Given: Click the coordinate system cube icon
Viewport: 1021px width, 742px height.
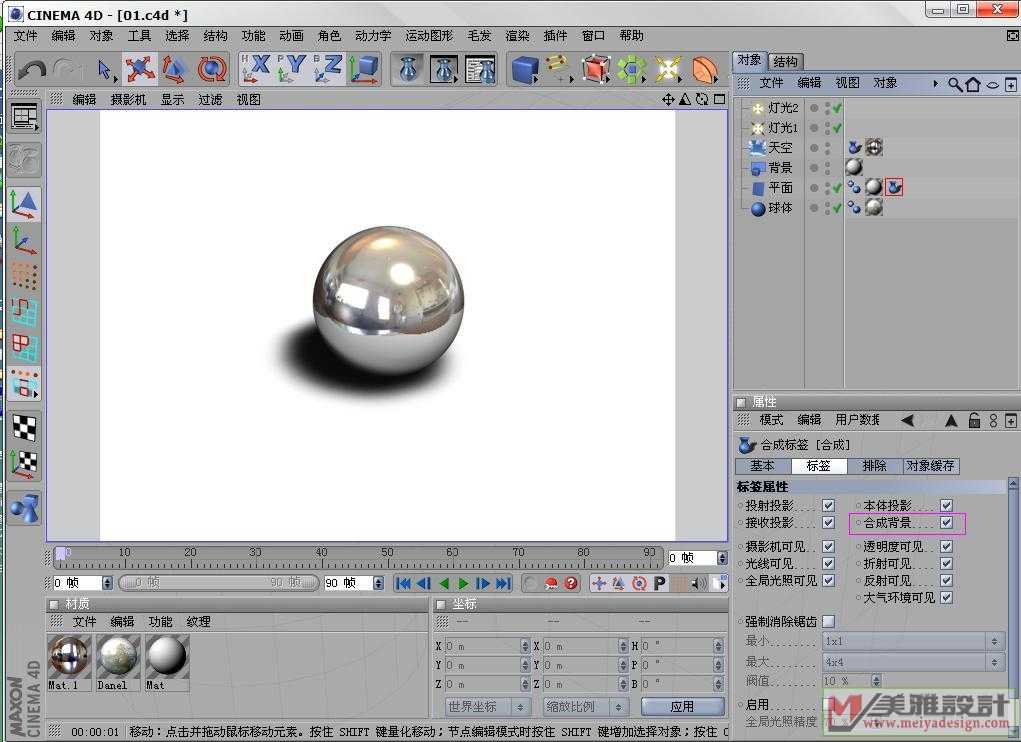Looking at the screenshot, I should coord(364,69).
